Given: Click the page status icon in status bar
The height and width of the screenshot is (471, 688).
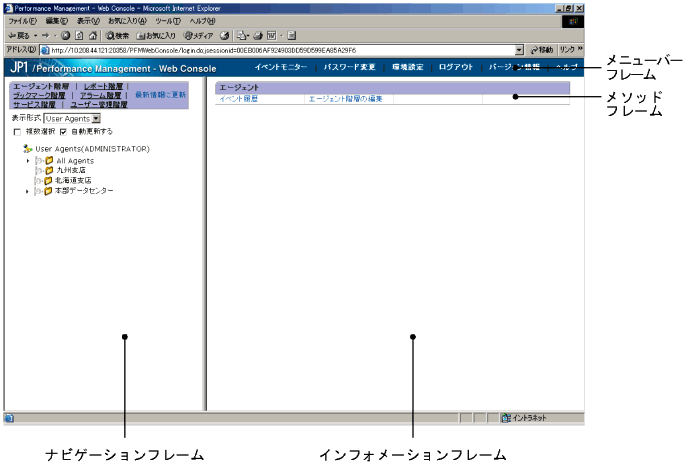Looking at the screenshot, I should 9,418.
